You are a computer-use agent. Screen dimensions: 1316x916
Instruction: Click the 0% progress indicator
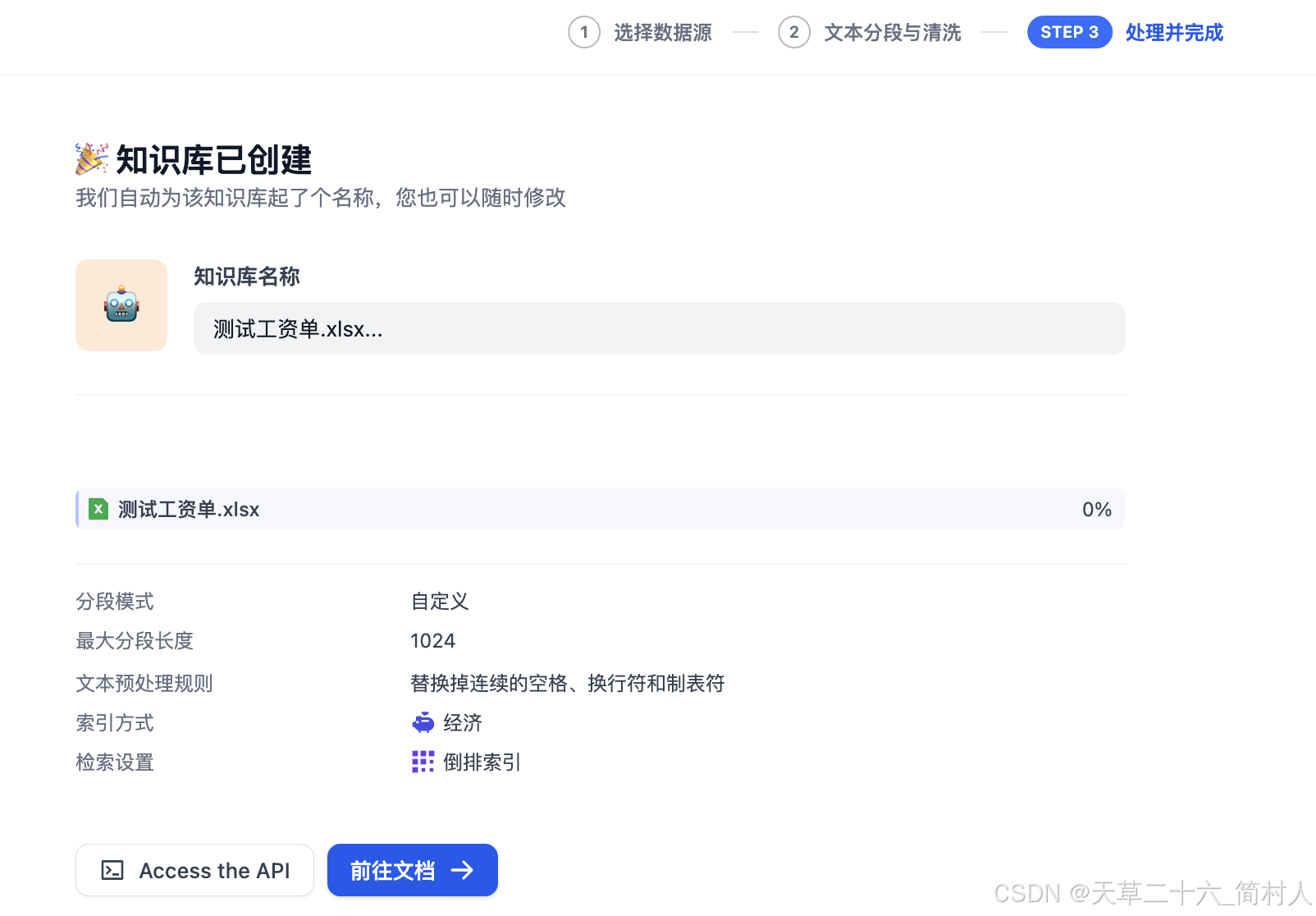tap(1095, 509)
